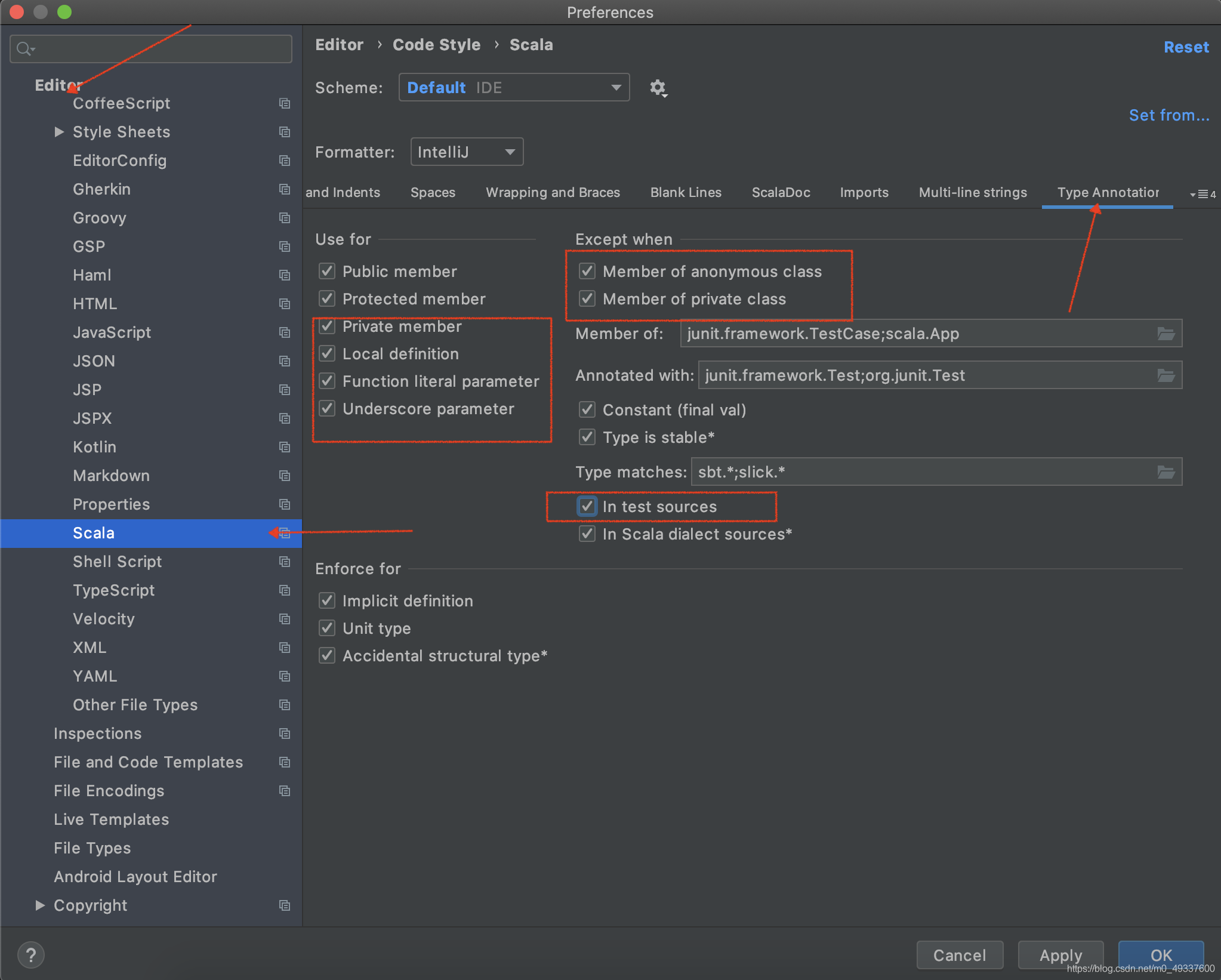Viewport: 1221px width, 980px height.
Task: Click the Set from... link
Action: pos(1168,115)
